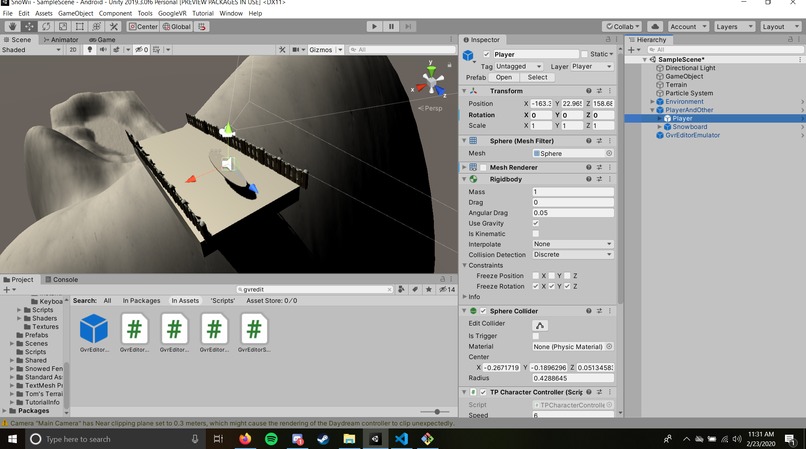Open File Explorer from taskbar
Image resolution: width=806 pixels, height=449 pixels.
(x=349, y=439)
